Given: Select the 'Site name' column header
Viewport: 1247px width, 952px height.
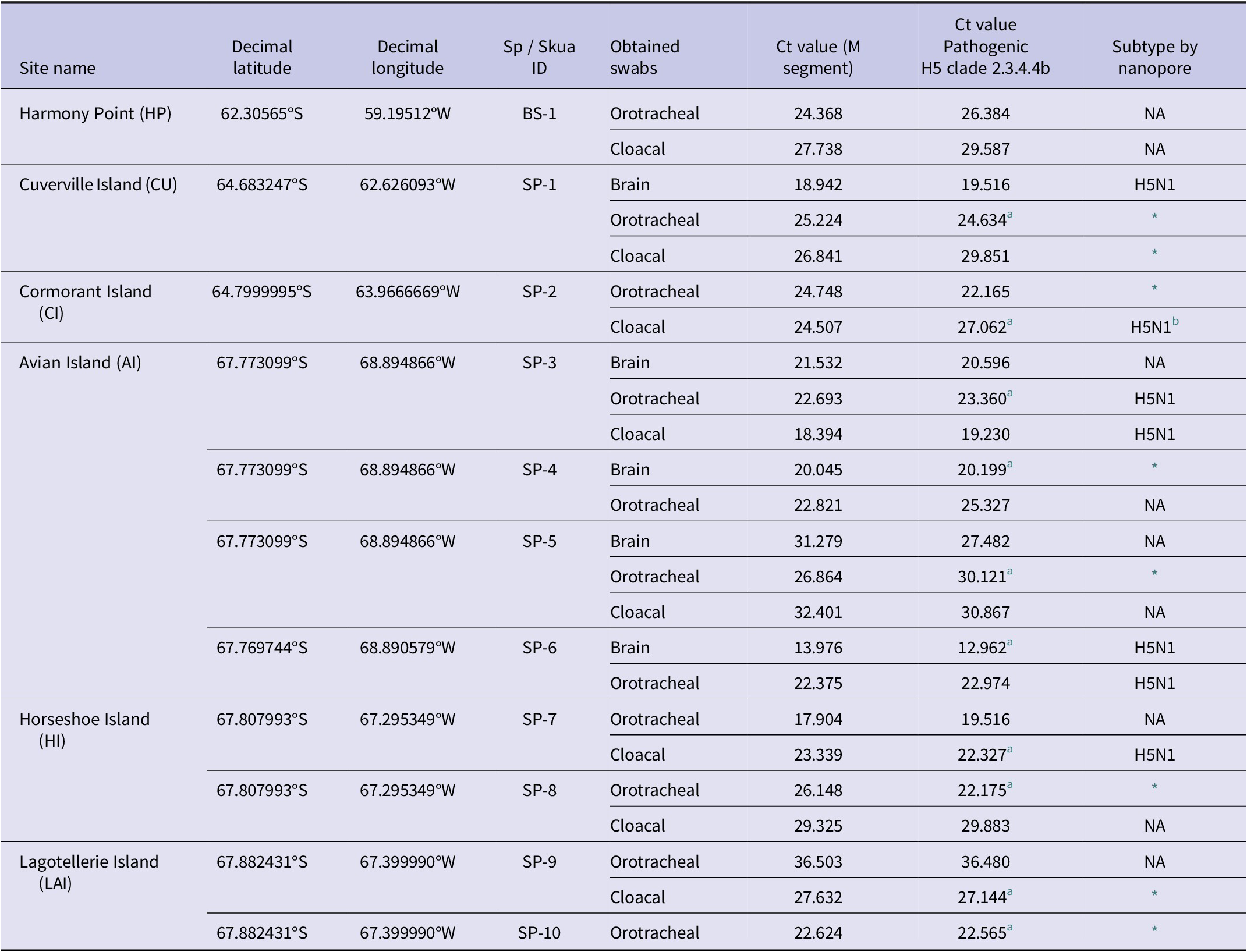Looking at the screenshot, I should [x=57, y=68].
